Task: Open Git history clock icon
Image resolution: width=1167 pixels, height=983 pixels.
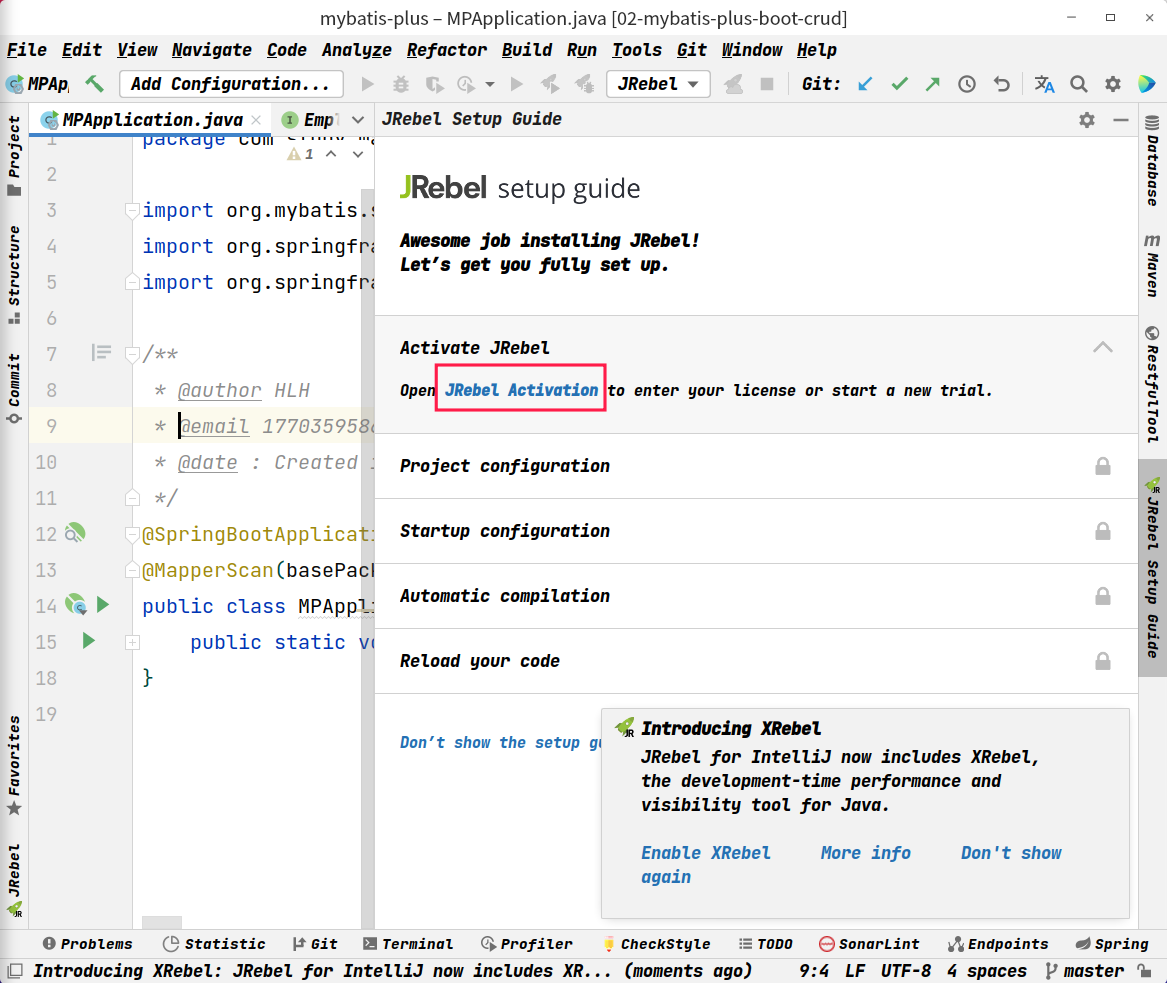Action: tap(967, 84)
